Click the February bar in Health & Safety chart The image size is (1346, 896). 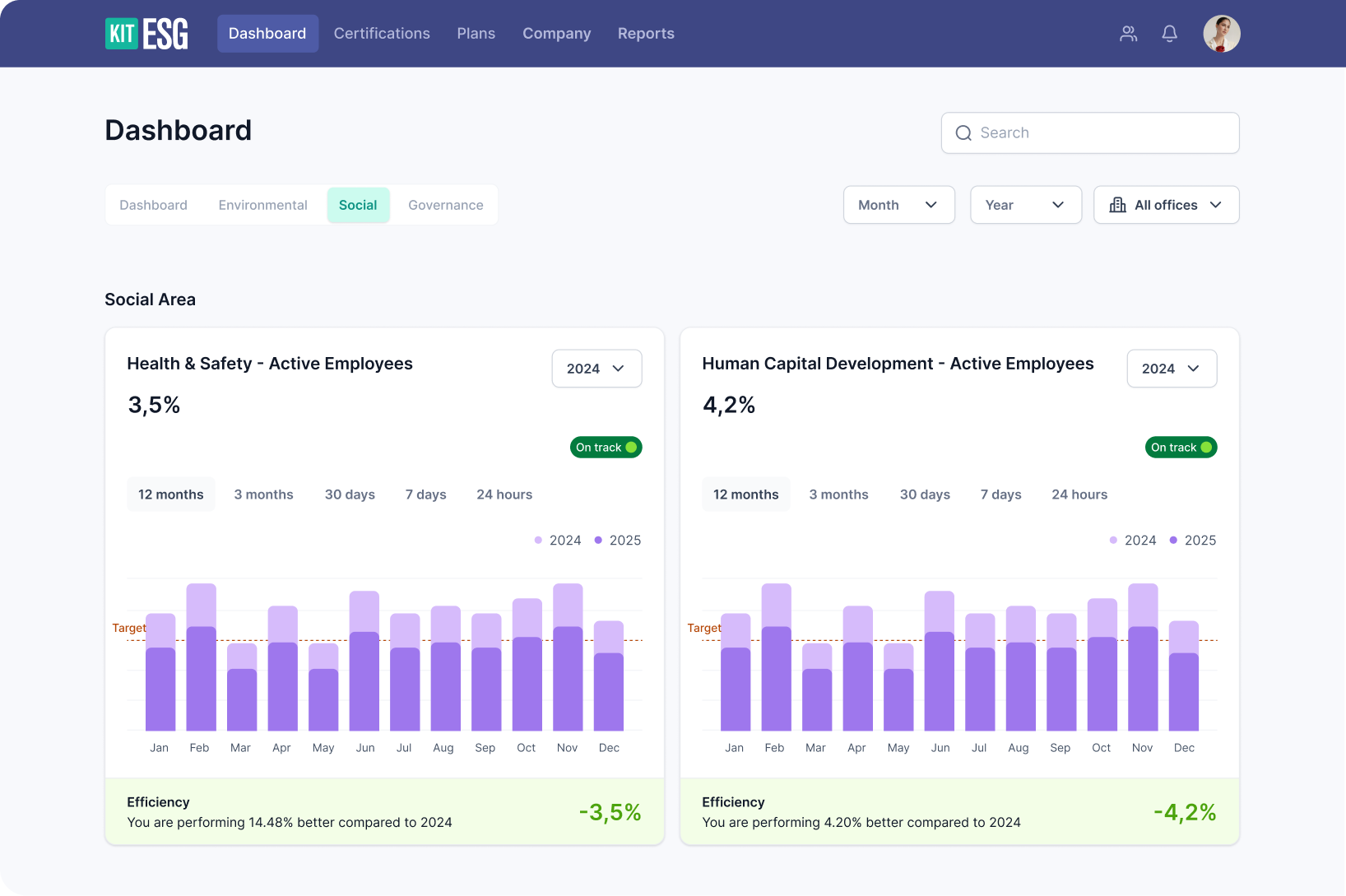point(201,658)
